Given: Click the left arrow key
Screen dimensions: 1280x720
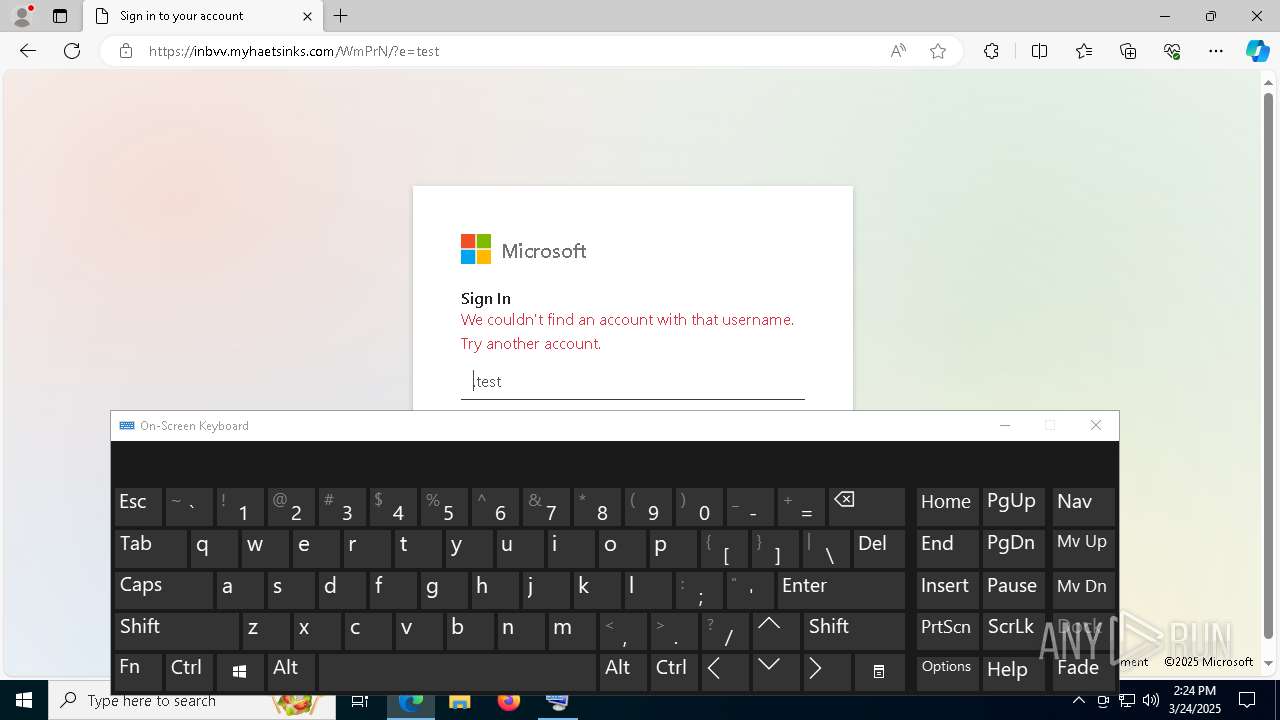Looking at the screenshot, I should [x=723, y=672].
